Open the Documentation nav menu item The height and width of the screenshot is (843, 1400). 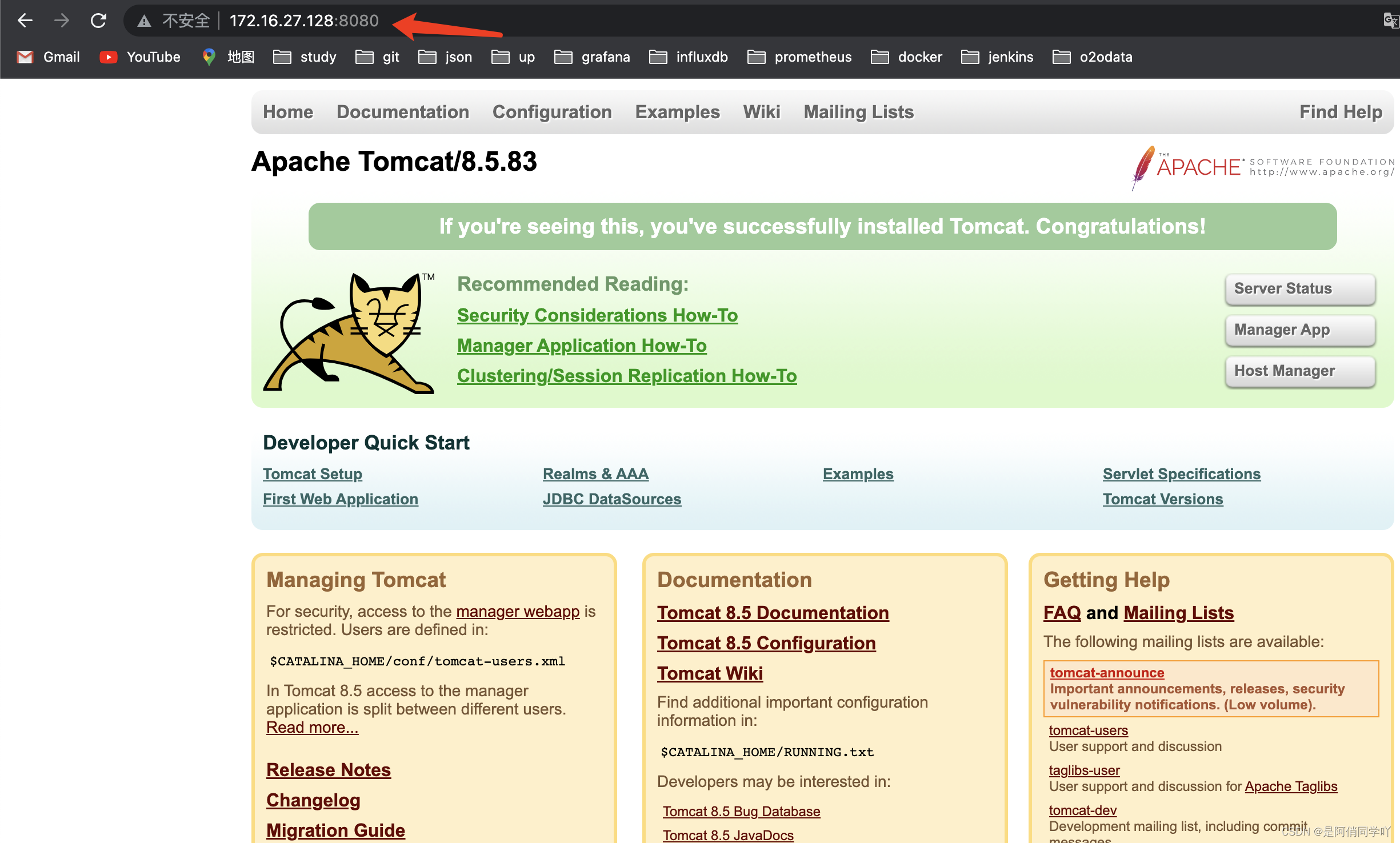[402, 112]
